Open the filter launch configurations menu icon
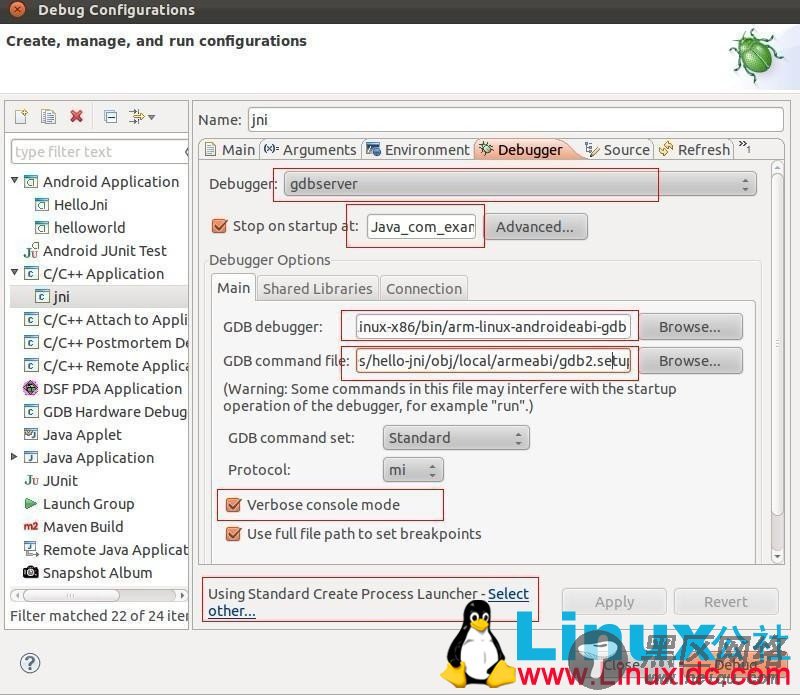800x695 pixels. (x=141, y=117)
